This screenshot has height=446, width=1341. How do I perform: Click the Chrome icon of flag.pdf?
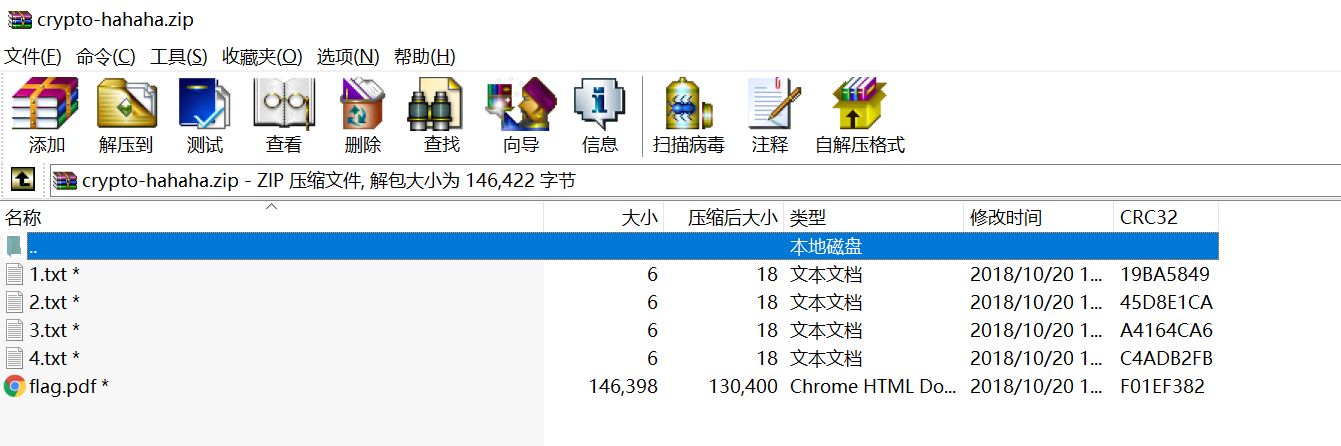[14, 386]
